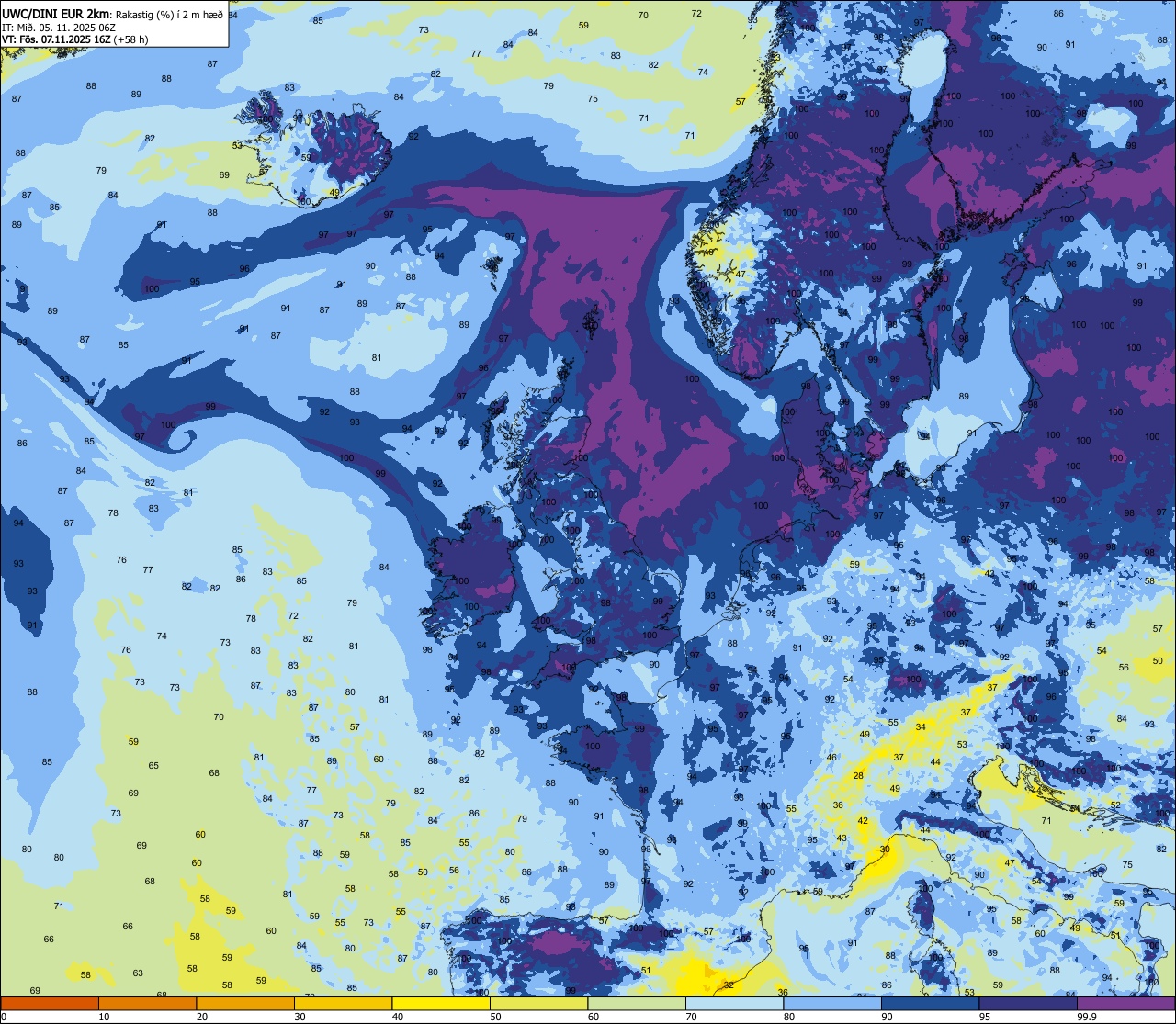Click the 'IT: Mið. 05. 11. 2025 06Z' line

click(59, 28)
